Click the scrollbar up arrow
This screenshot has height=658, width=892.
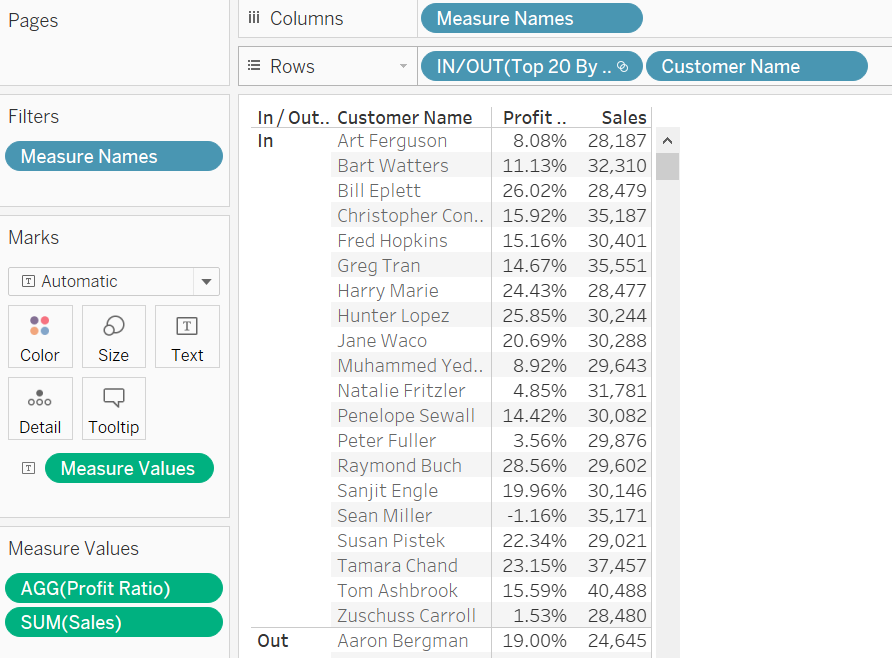(x=667, y=140)
